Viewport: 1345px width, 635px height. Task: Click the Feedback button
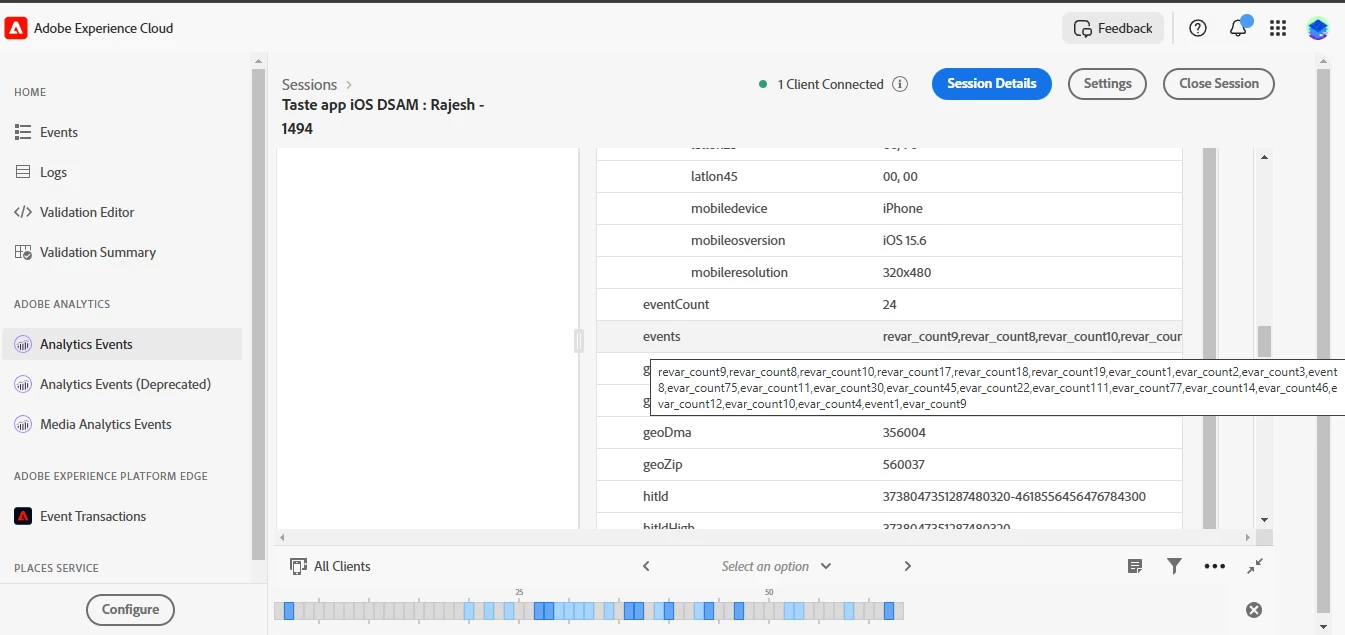pyautogui.click(x=1113, y=28)
